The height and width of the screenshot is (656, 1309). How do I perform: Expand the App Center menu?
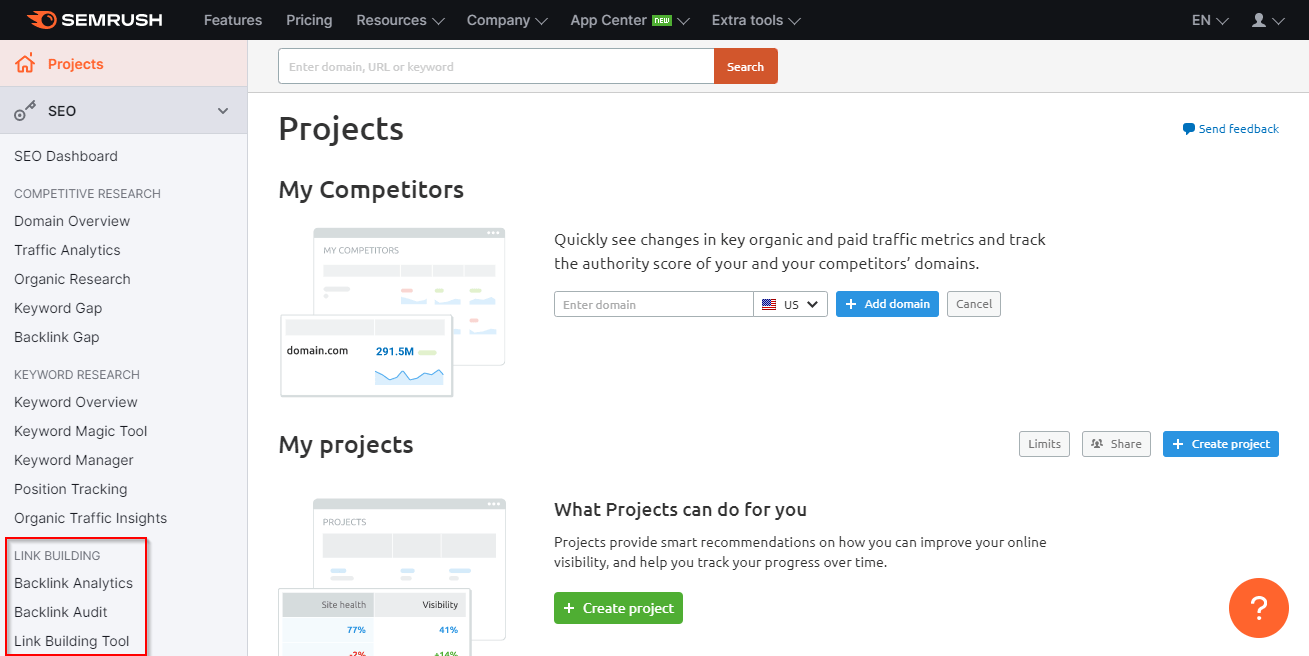(x=630, y=20)
